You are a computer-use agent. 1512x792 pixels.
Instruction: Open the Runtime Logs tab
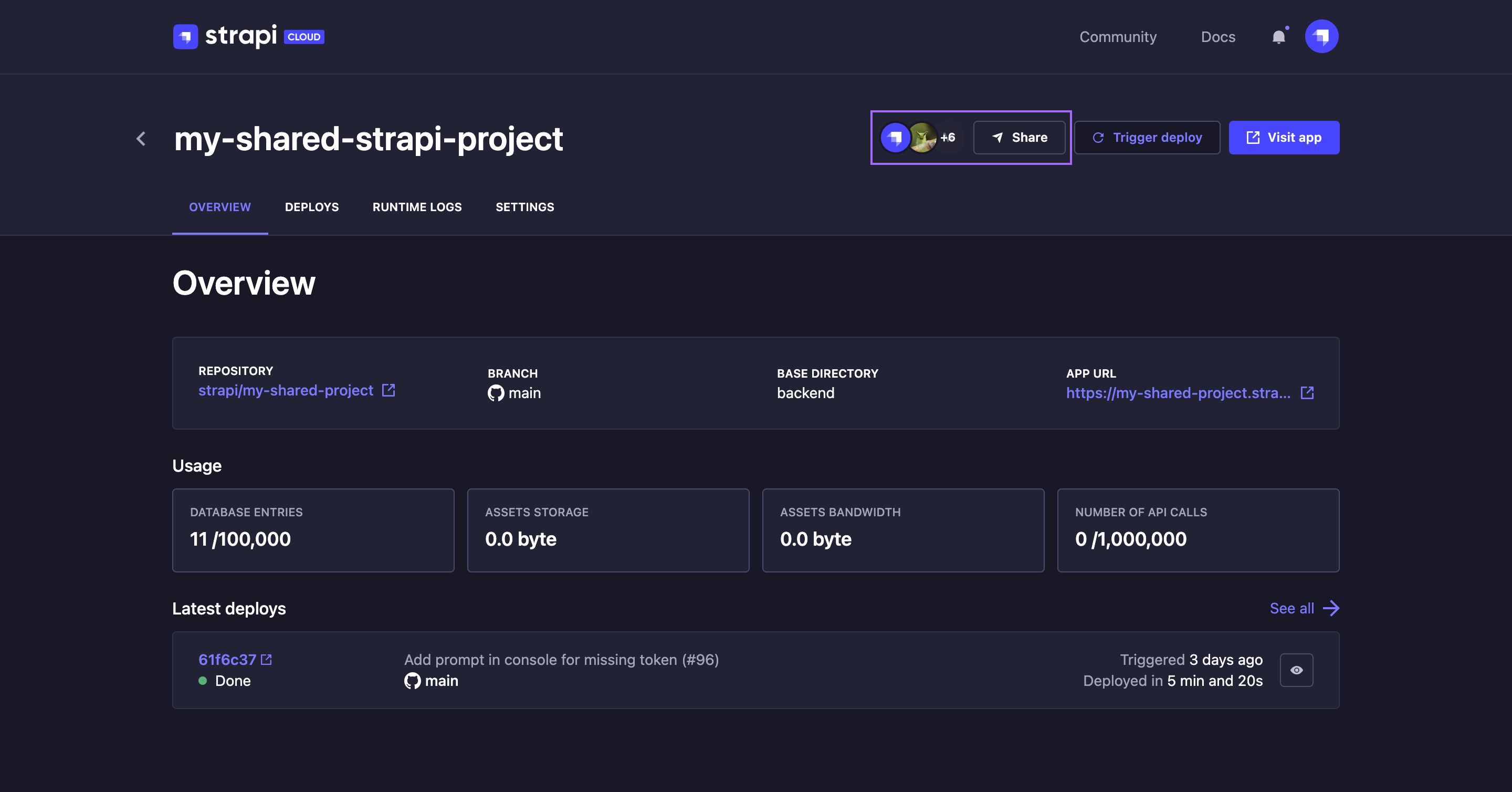(x=417, y=207)
